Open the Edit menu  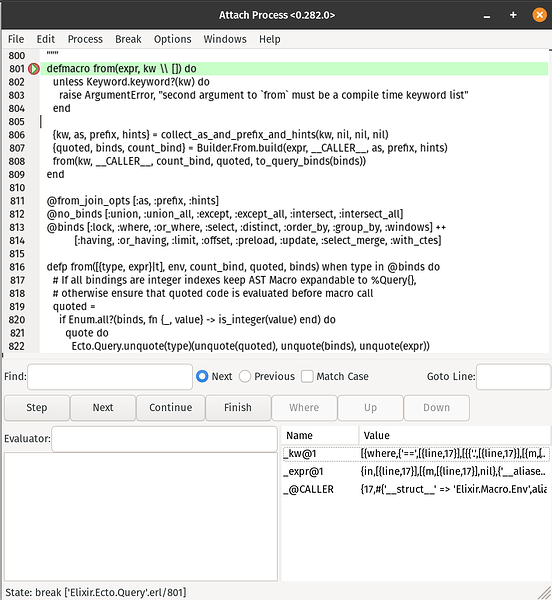coord(46,39)
